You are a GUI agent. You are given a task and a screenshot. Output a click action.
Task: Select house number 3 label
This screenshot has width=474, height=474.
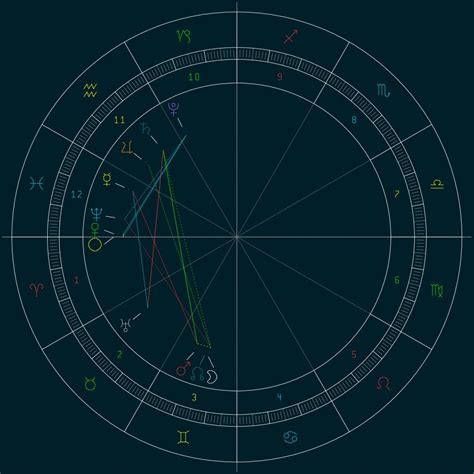tap(194, 397)
